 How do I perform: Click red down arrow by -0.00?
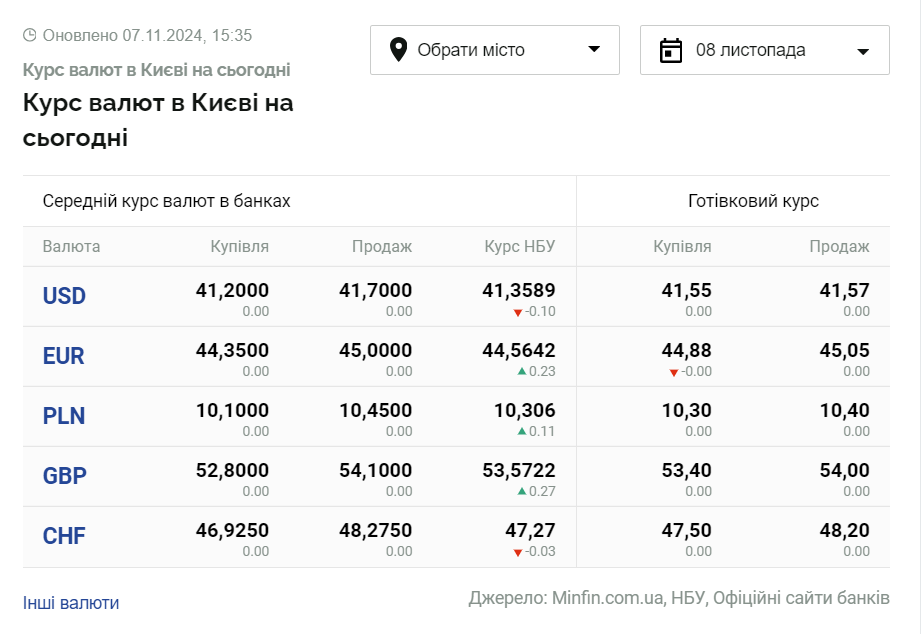click(674, 373)
